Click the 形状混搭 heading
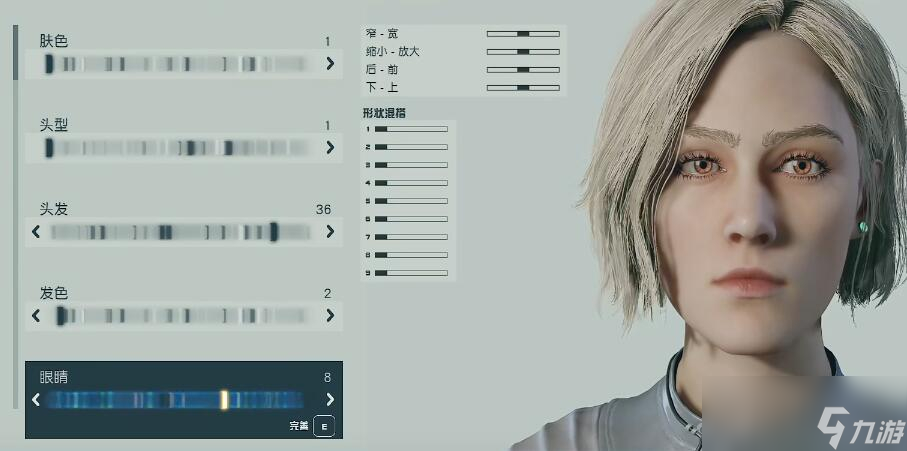This screenshot has height=451, width=907. [384, 113]
